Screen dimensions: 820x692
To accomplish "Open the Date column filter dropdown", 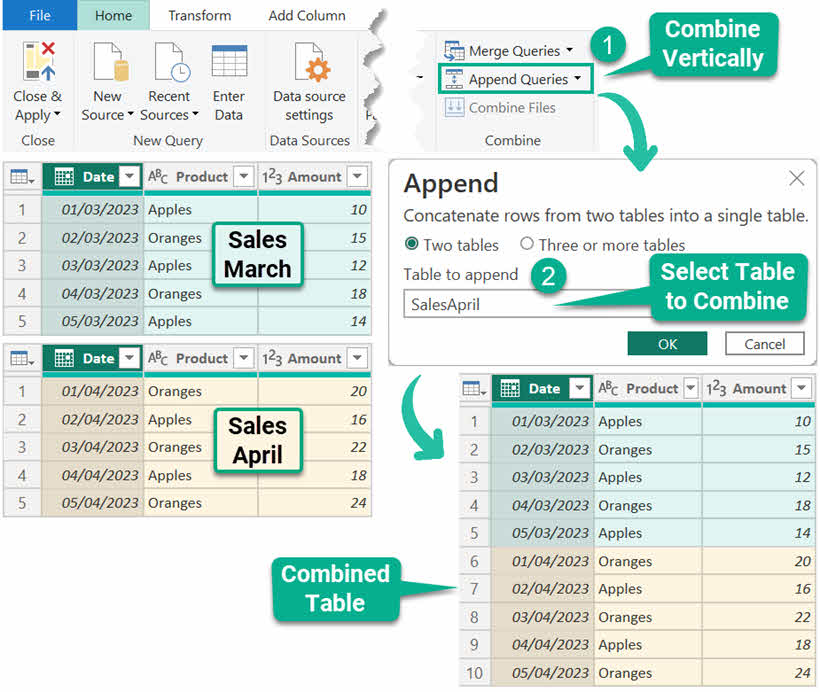I will pos(128,176).
